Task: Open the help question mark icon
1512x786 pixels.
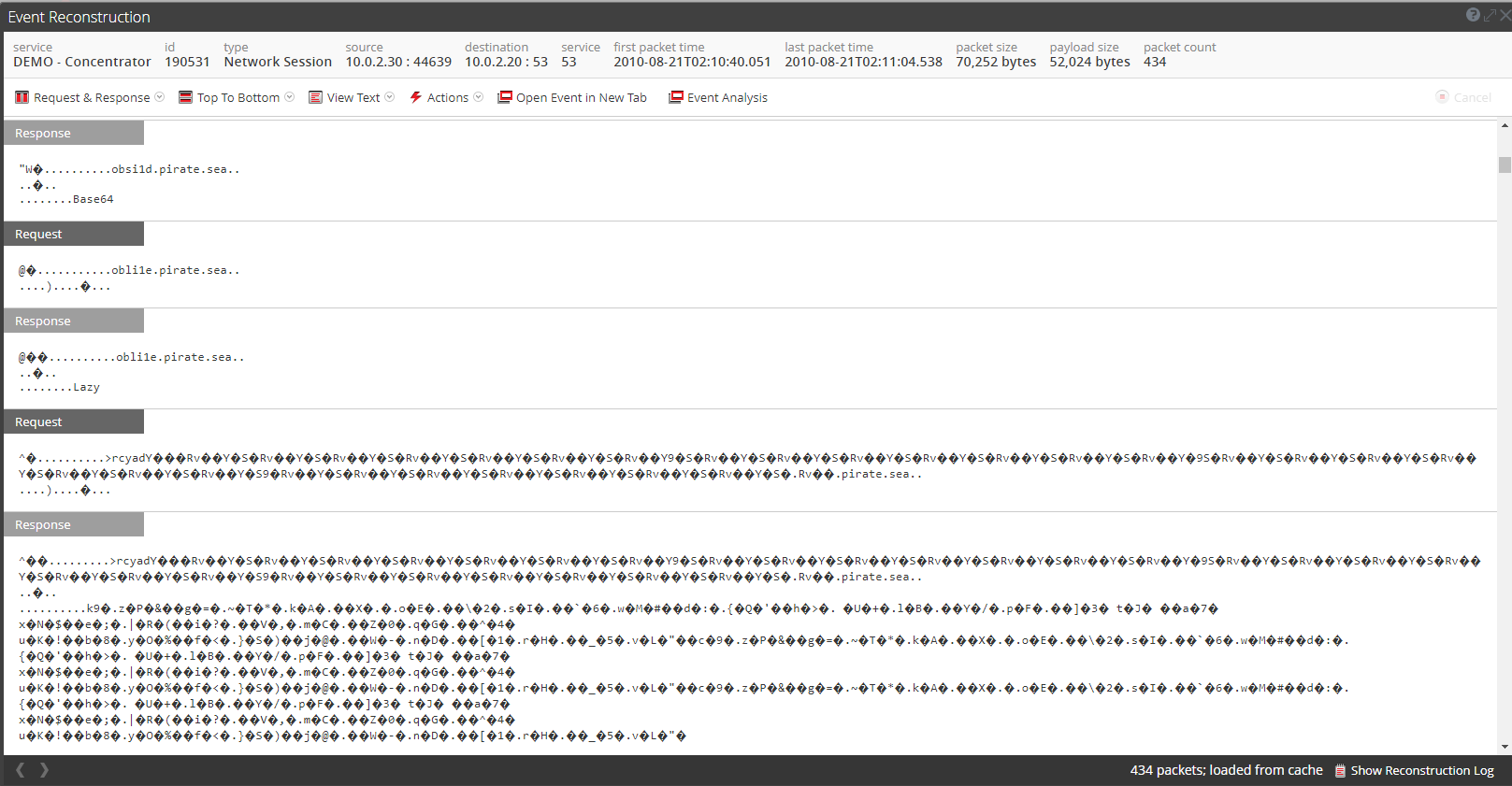Action: click(1473, 15)
